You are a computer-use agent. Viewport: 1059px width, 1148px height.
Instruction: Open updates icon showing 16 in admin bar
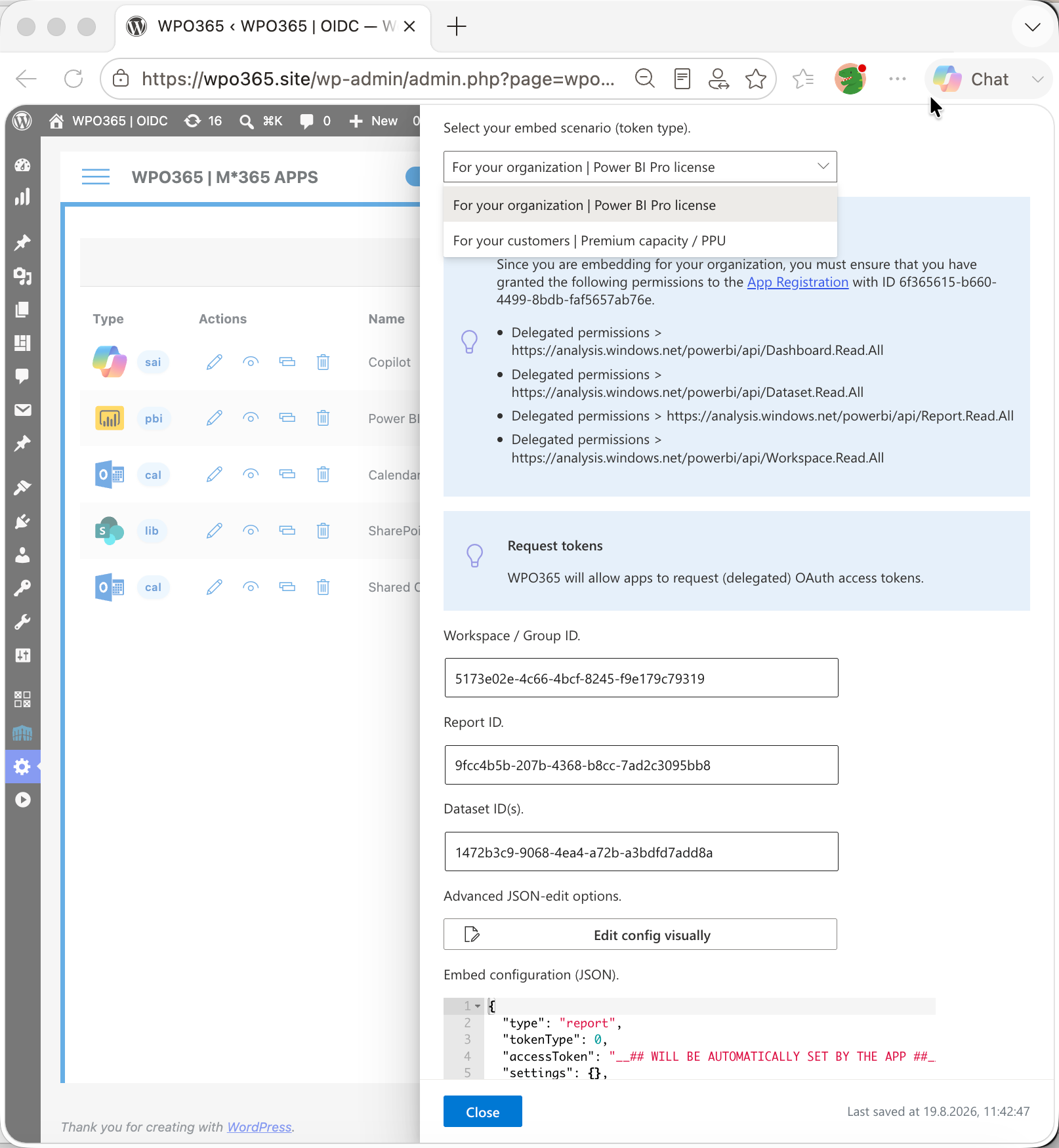click(x=203, y=121)
